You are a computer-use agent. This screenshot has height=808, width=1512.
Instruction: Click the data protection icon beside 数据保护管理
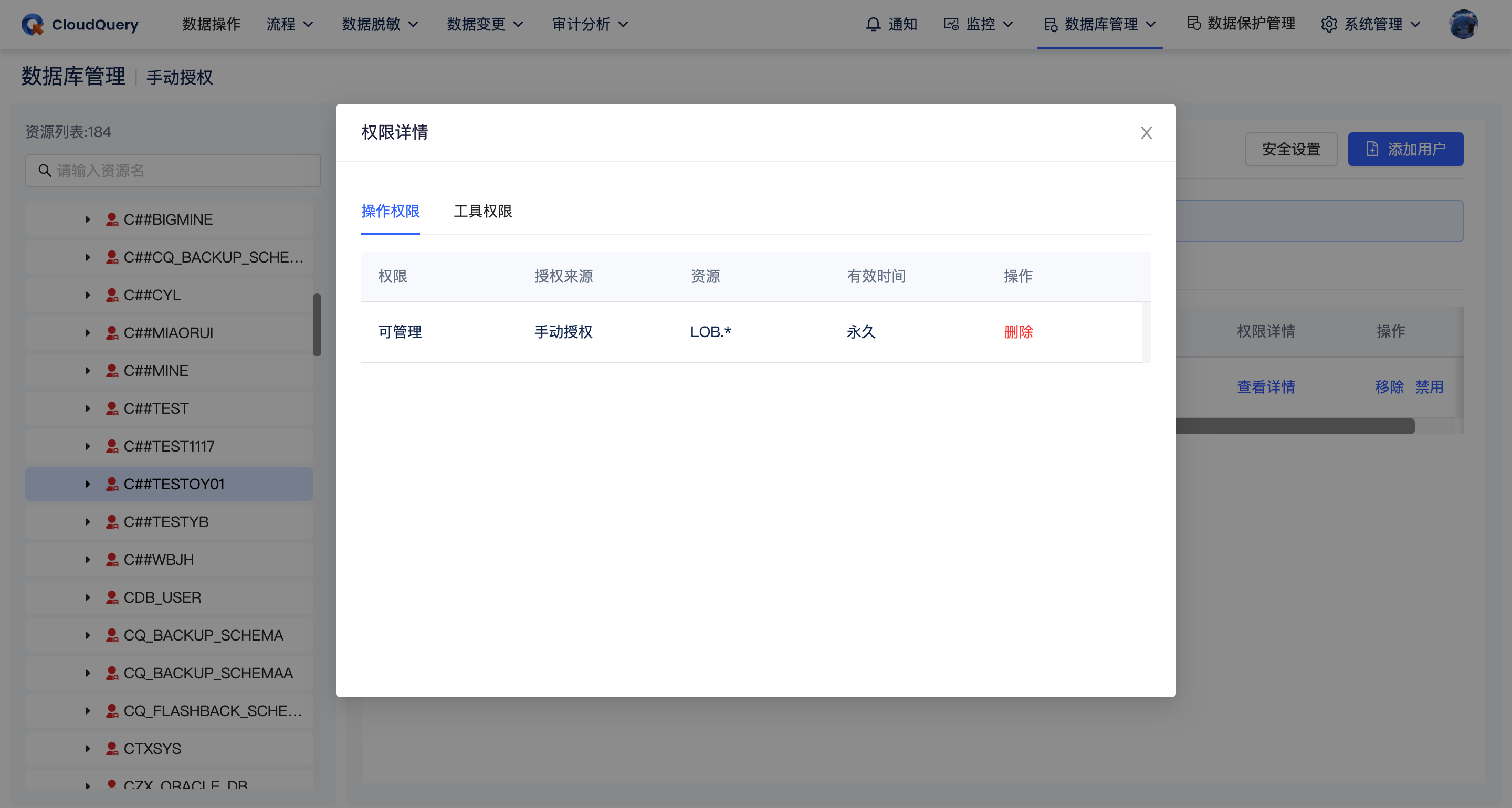pos(1193,23)
